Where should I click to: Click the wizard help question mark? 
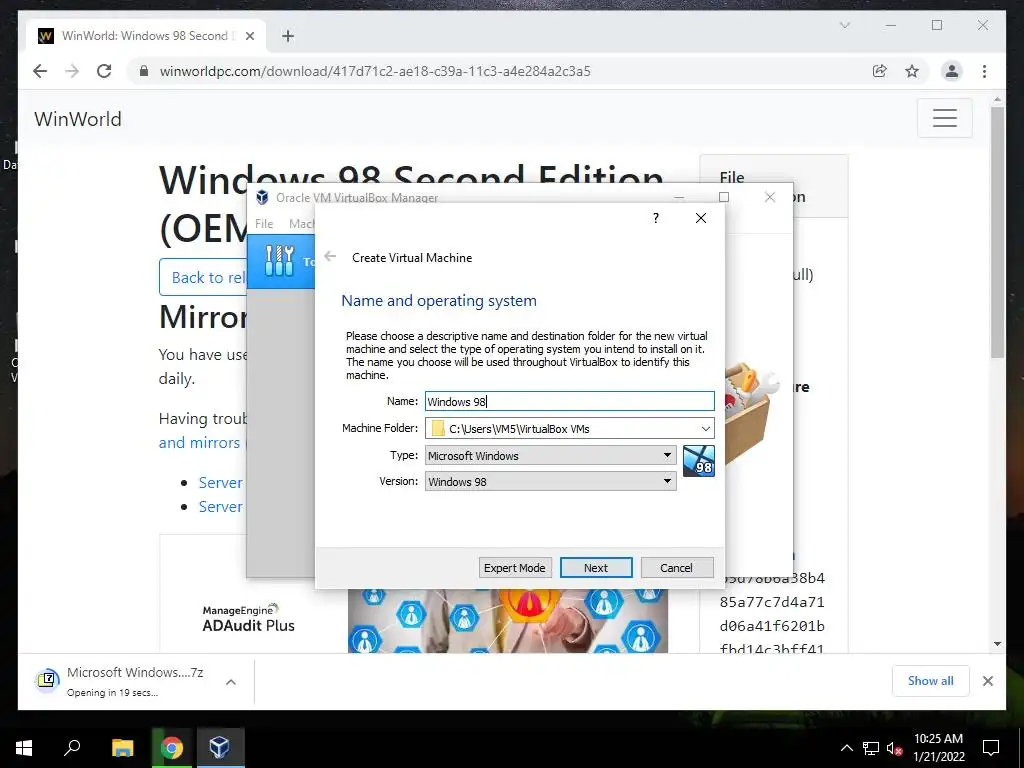[656, 218]
